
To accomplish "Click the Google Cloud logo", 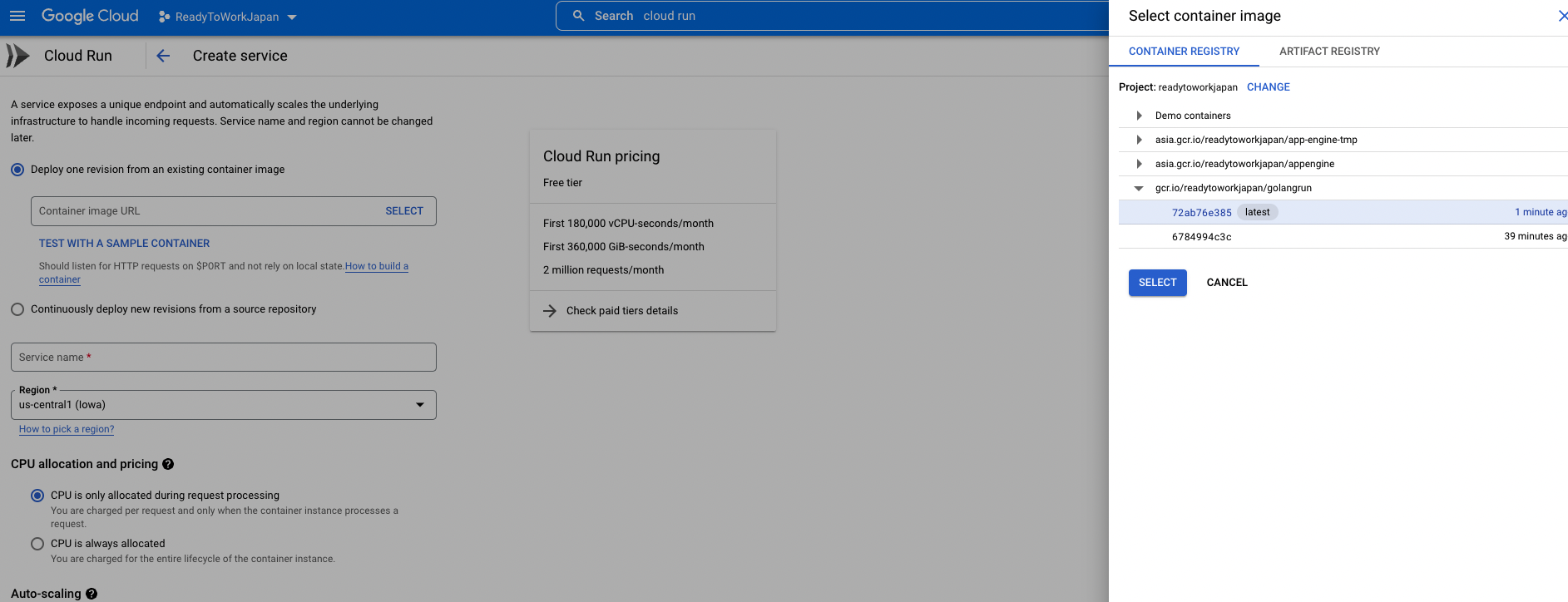I will [90, 16].
